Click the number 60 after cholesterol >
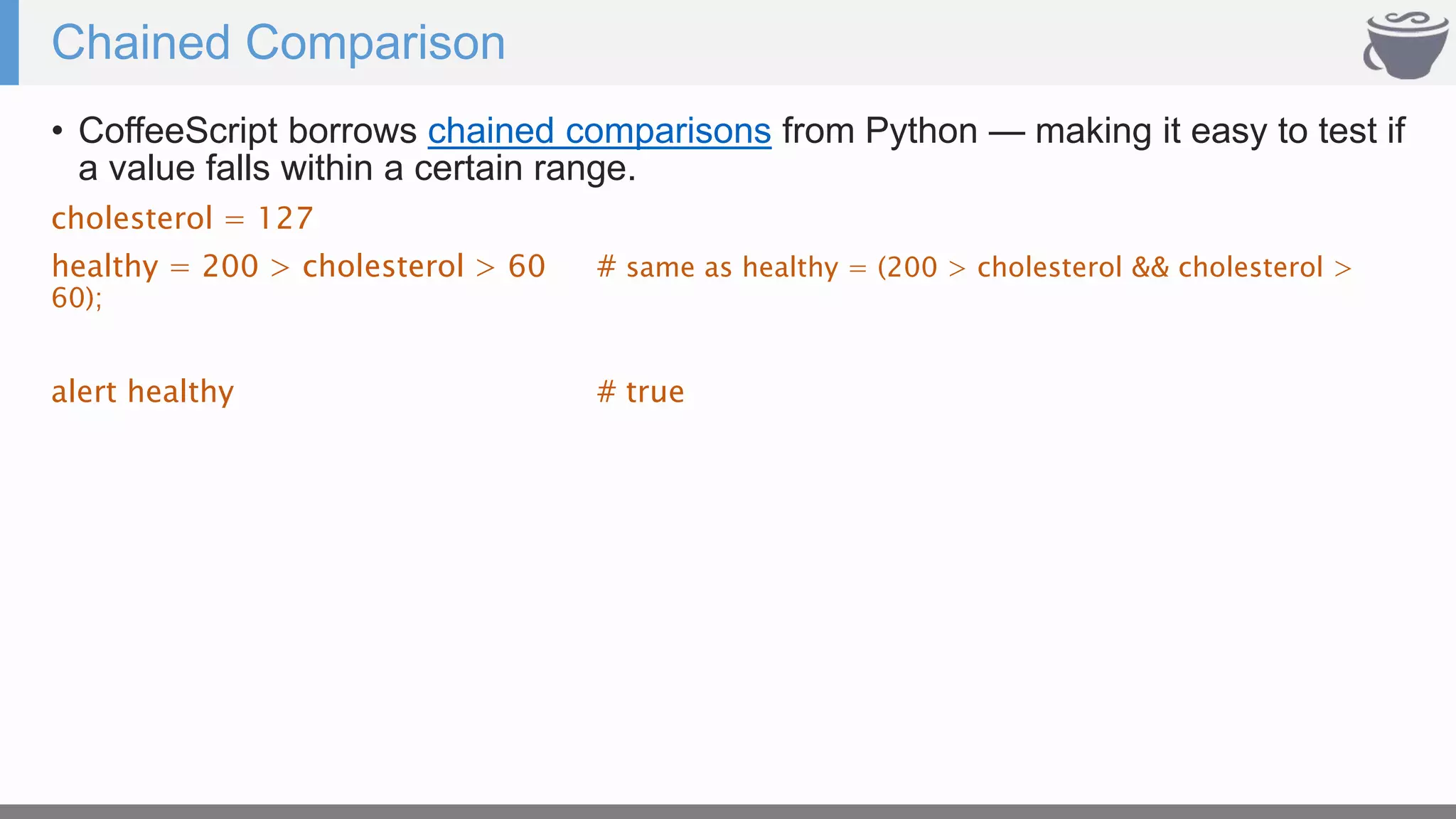1456x819 pixels. coord(526,267)
